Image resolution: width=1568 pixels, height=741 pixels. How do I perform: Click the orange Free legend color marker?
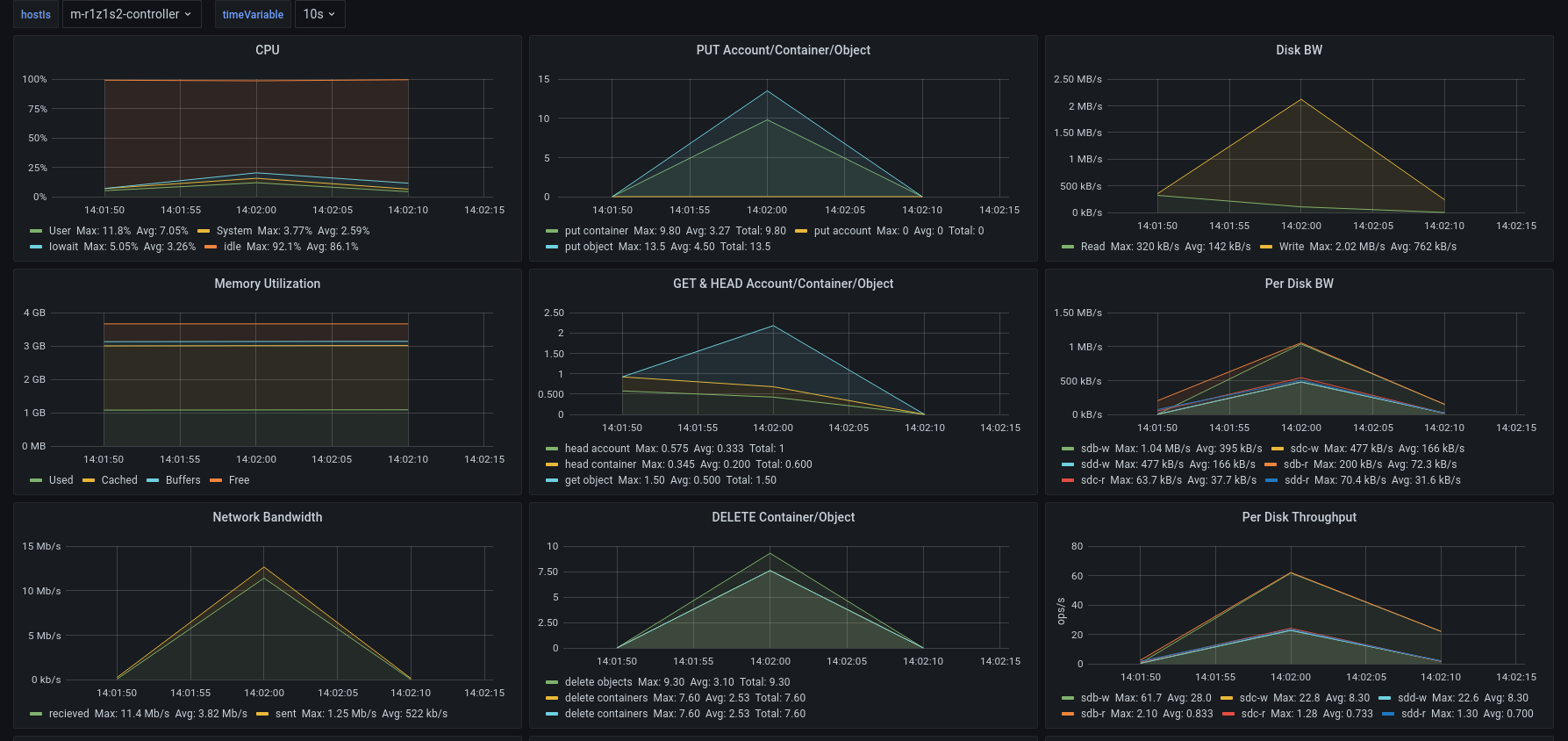point(216,480)
